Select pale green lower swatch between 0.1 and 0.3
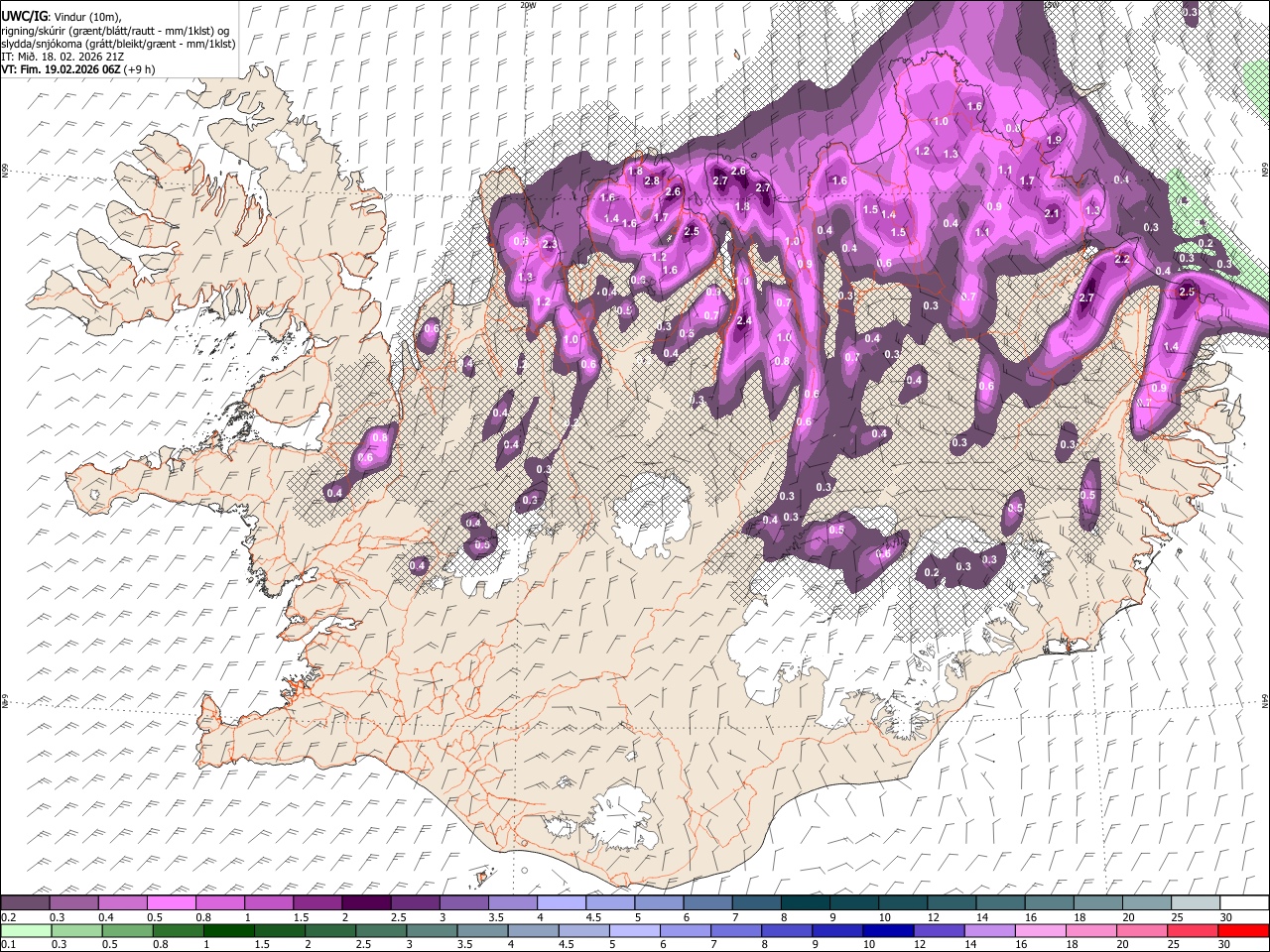 coord(25,930)
